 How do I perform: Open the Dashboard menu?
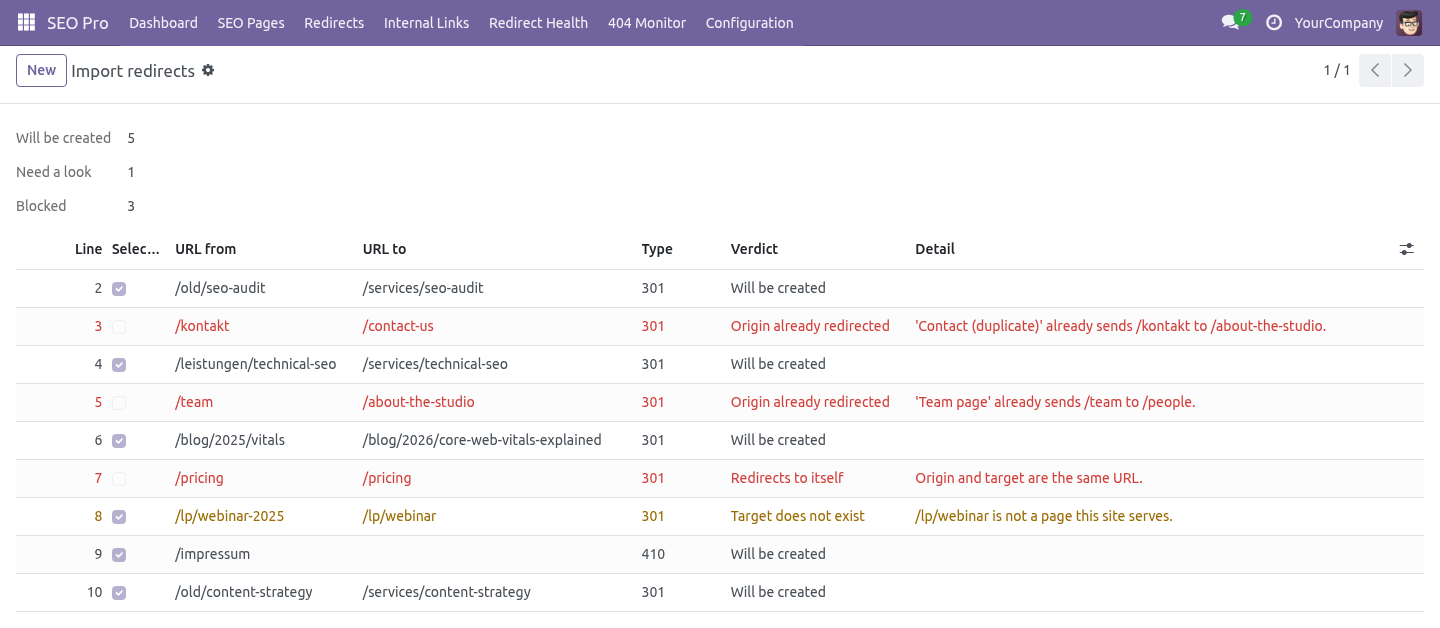point(163,22)
